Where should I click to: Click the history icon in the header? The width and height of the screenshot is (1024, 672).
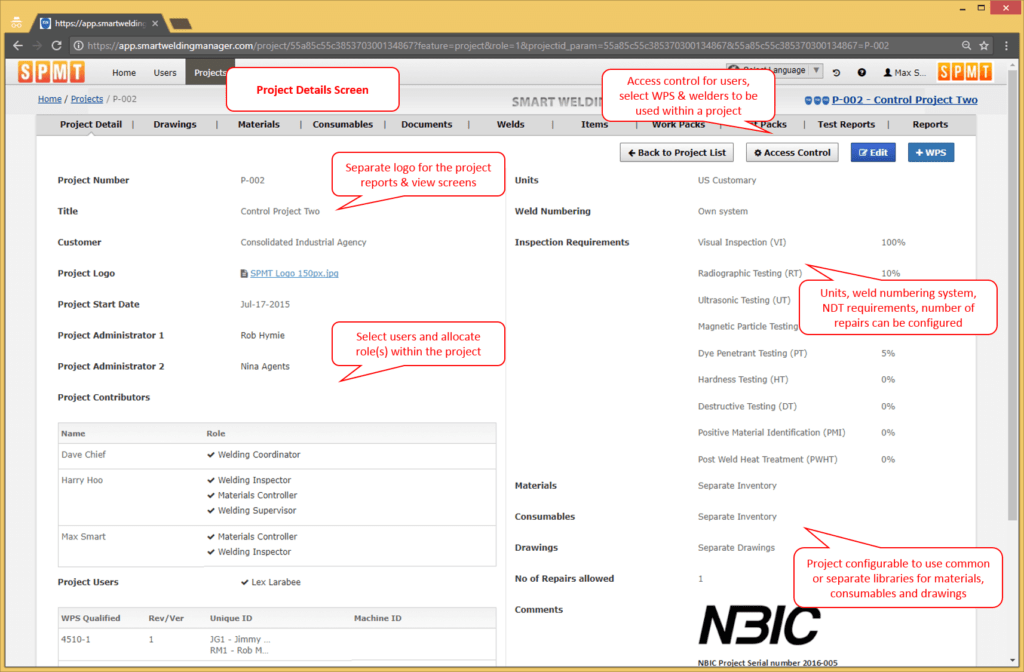pyautogui.click(x=837, y=72)
